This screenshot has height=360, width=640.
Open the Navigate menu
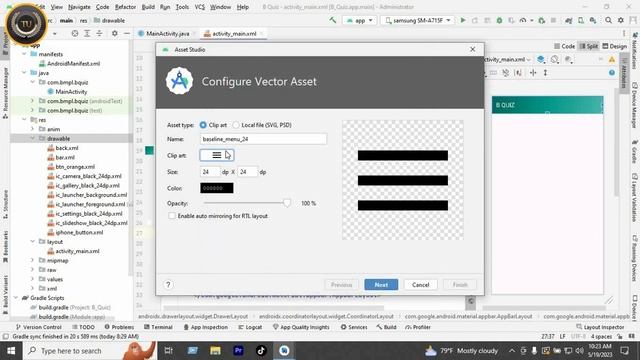click(x=79, y=7)
